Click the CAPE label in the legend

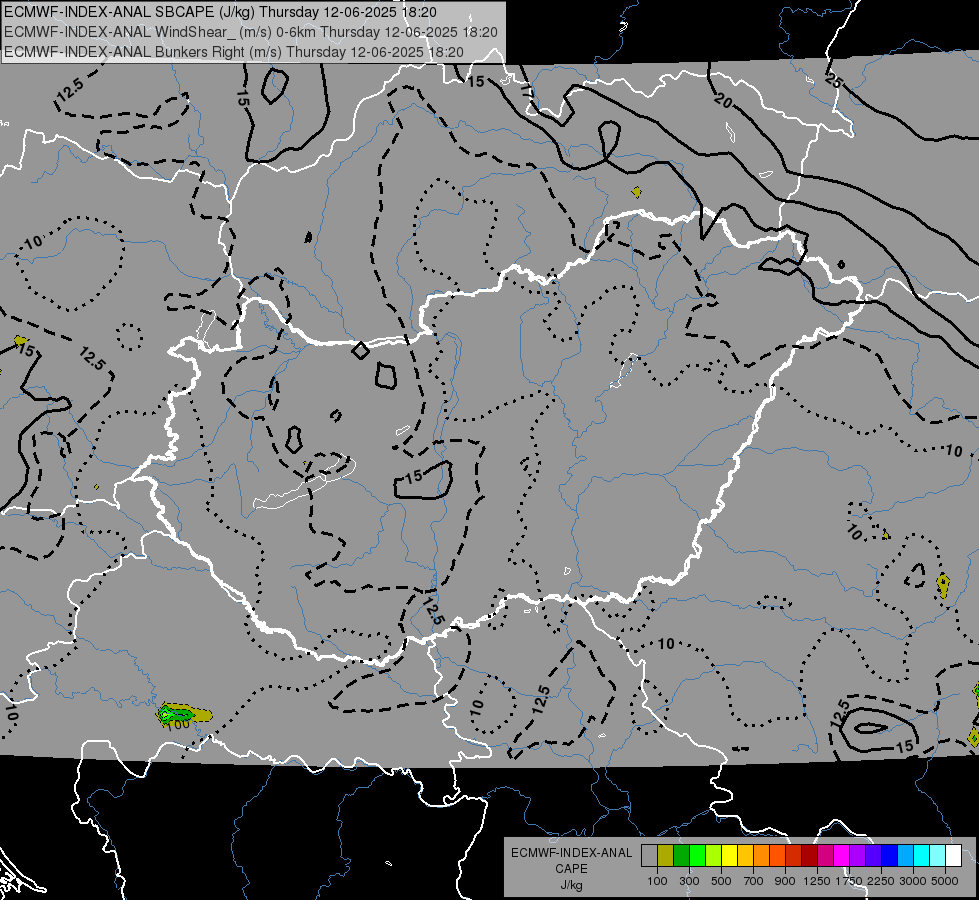(x=571, y=869)
